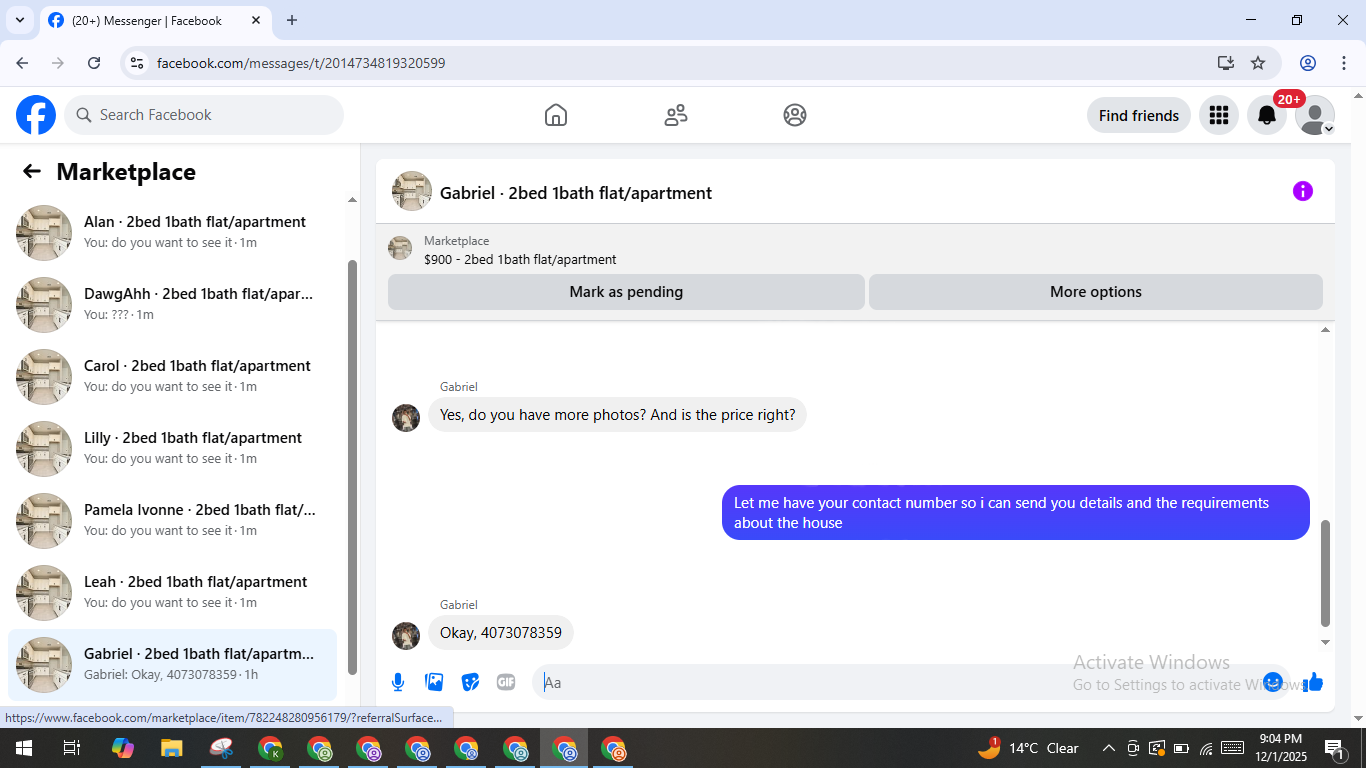Click the Find friends button

[x=1139, y=115]
